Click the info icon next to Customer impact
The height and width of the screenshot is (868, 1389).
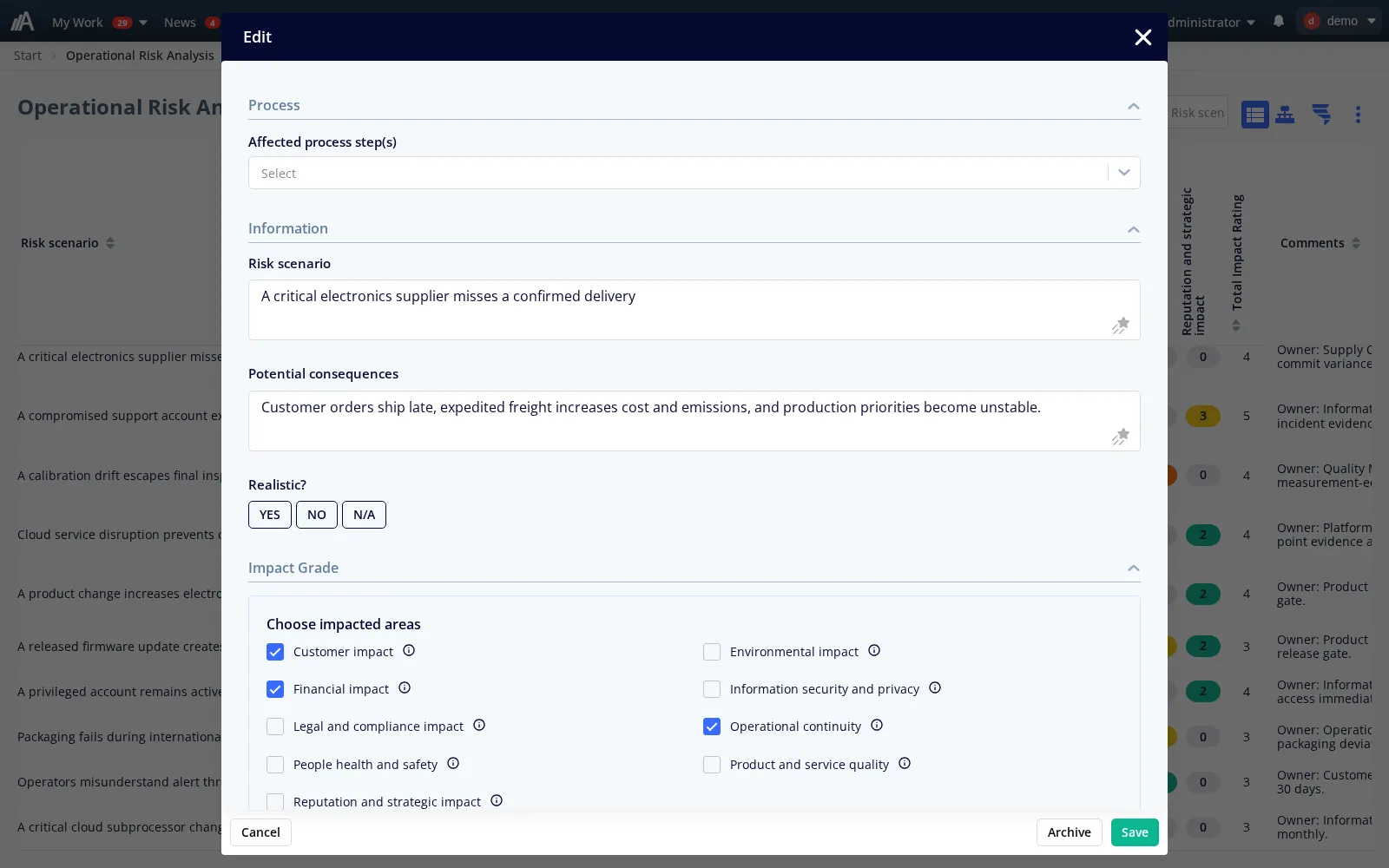tap(409, 650)
